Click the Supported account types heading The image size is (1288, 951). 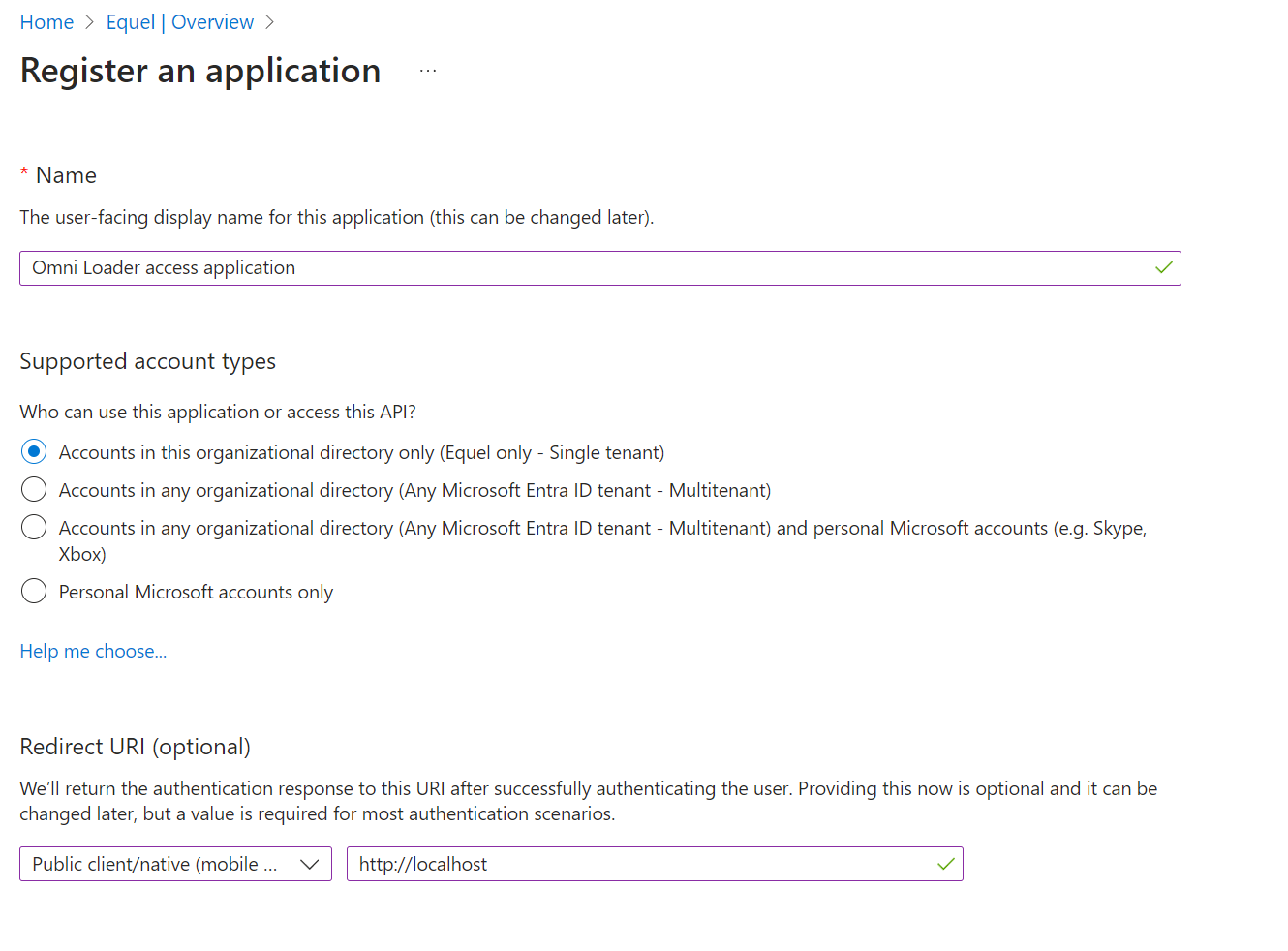tap(147, 361)
